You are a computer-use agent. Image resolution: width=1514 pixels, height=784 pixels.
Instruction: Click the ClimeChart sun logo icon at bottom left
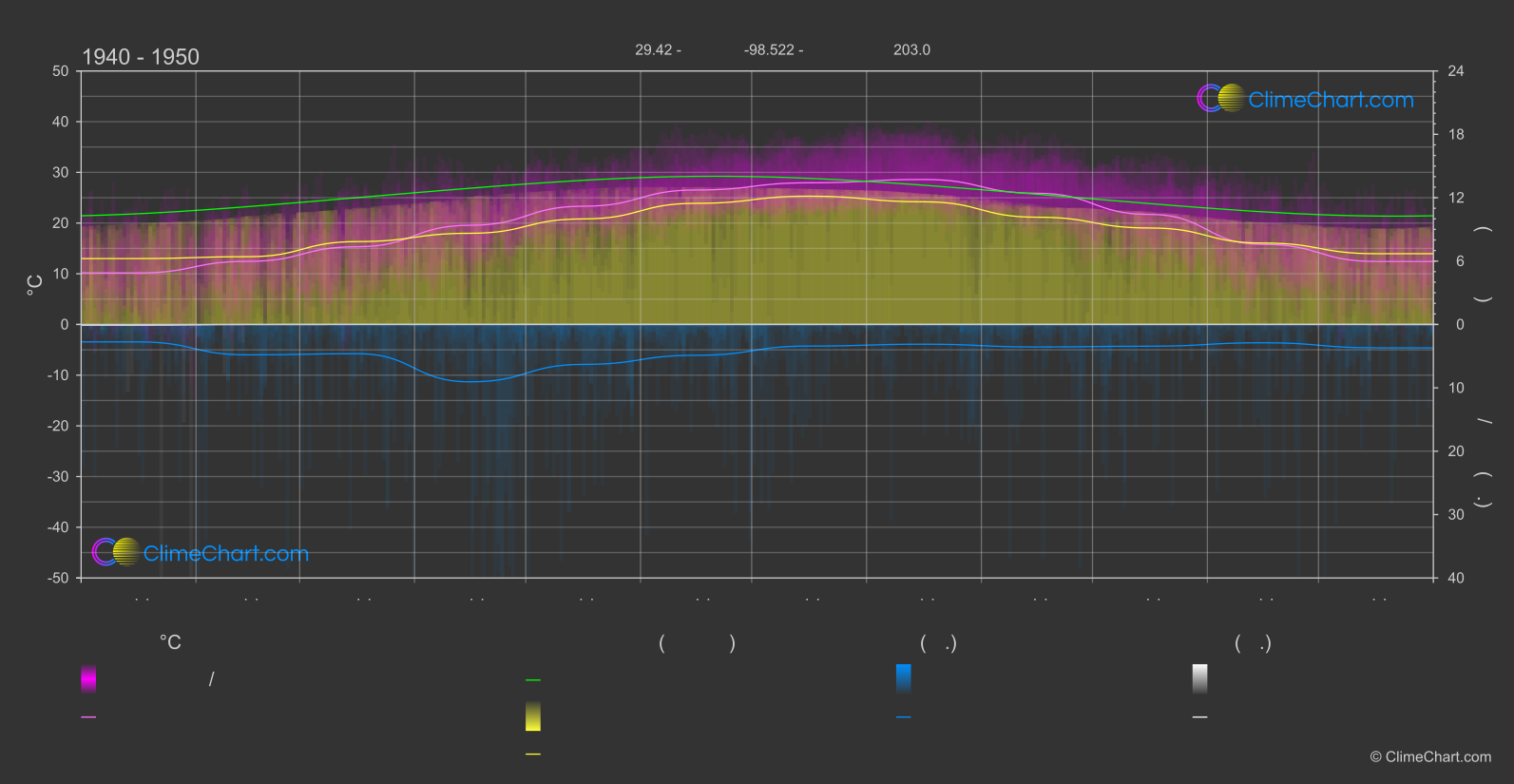pyautogui.click(x=117, y=552)
